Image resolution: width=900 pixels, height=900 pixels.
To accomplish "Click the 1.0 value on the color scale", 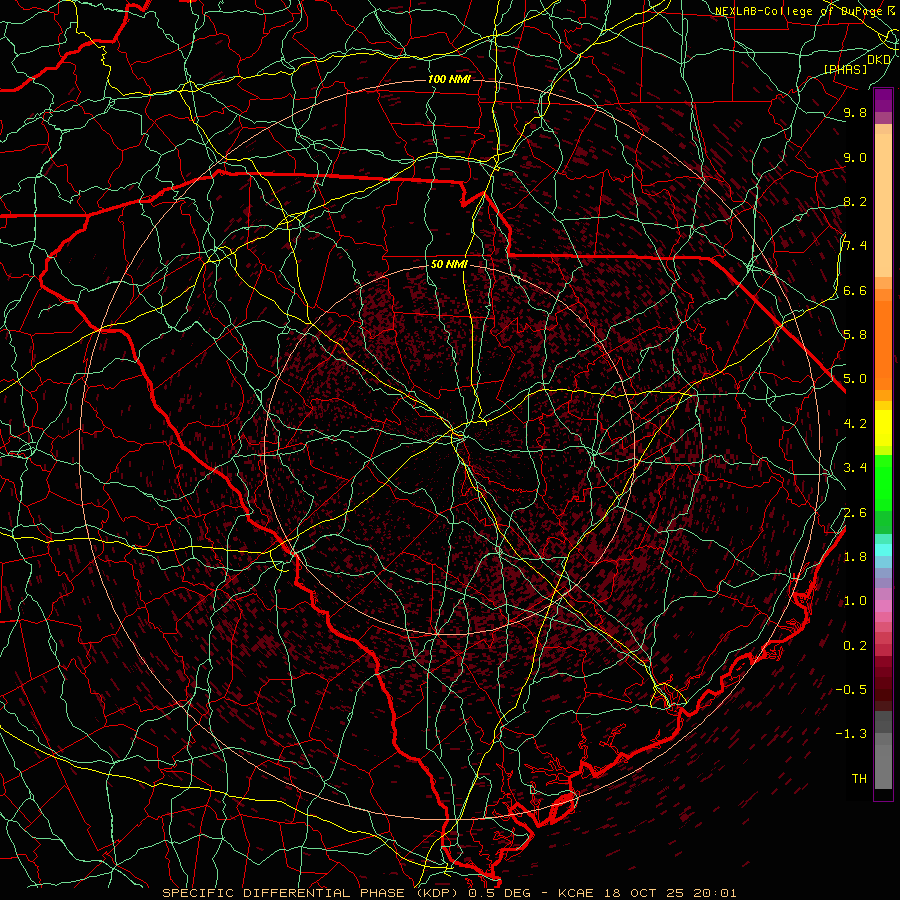I will [x=855, y=600].
